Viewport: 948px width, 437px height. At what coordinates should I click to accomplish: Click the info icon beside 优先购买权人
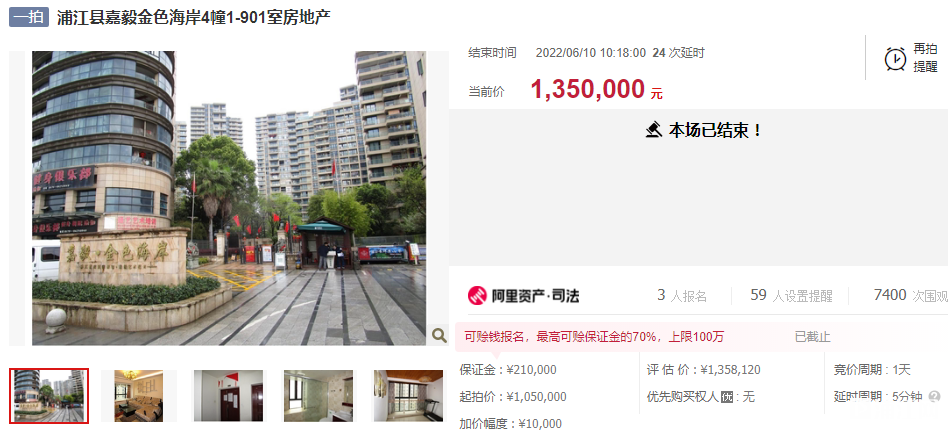[x=727, y=397]
